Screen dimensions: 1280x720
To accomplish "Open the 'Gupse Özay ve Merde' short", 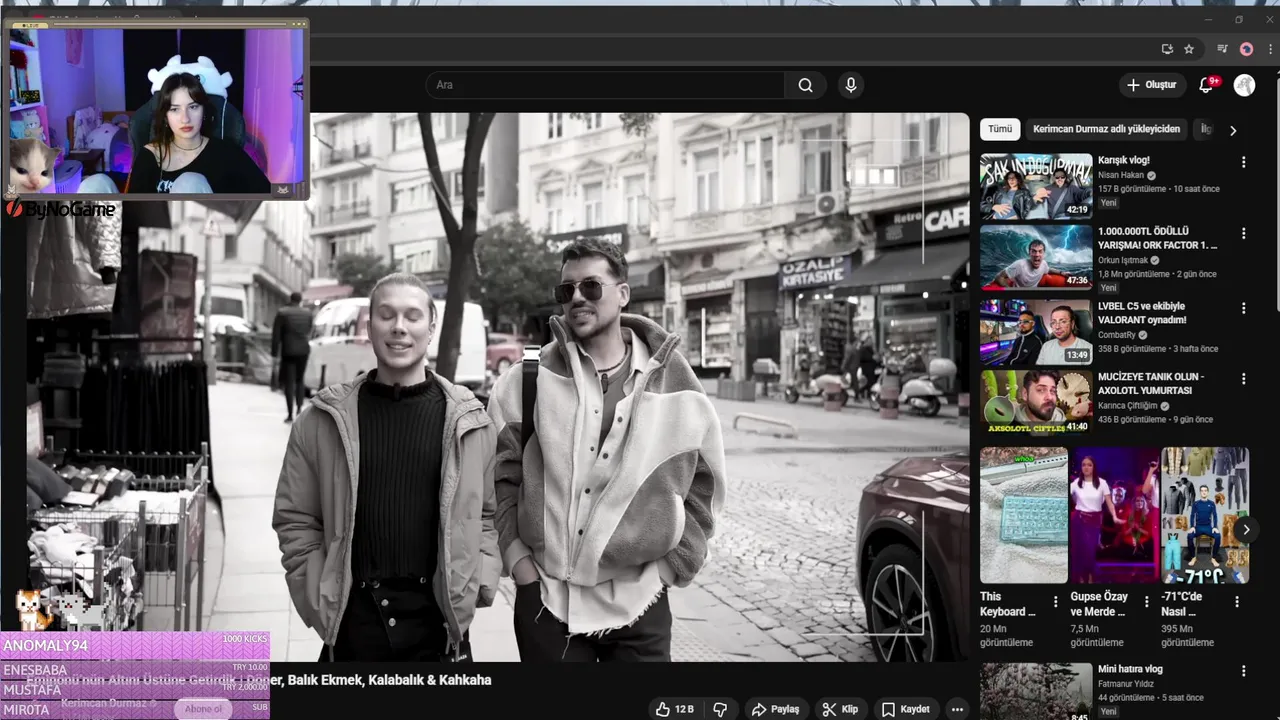I will pos(1115,515).
